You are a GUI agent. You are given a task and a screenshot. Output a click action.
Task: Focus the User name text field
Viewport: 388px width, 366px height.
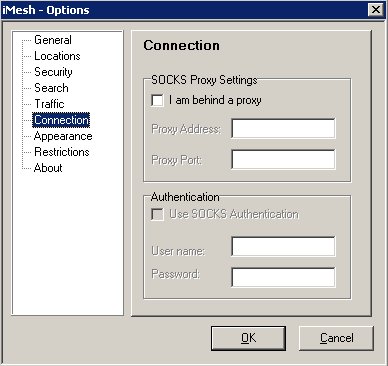pyautogui.click(x=283, y=247)
